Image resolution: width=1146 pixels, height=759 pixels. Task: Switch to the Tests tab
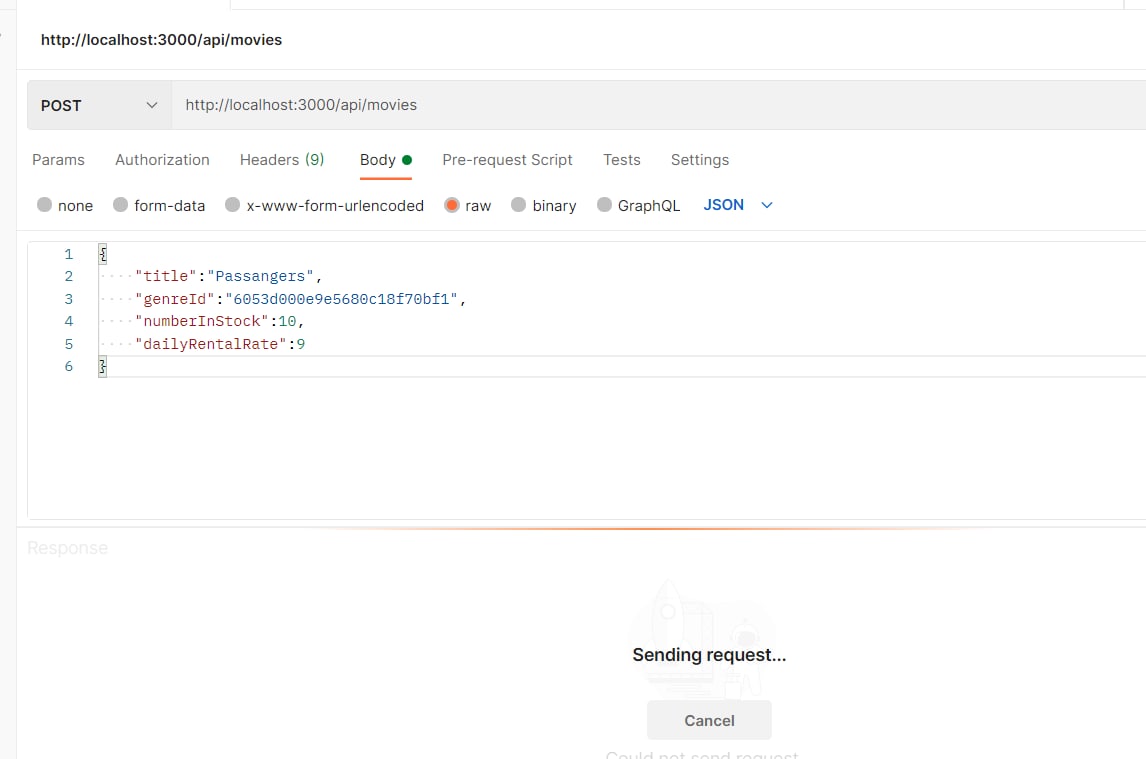click(x=621, y=160)
